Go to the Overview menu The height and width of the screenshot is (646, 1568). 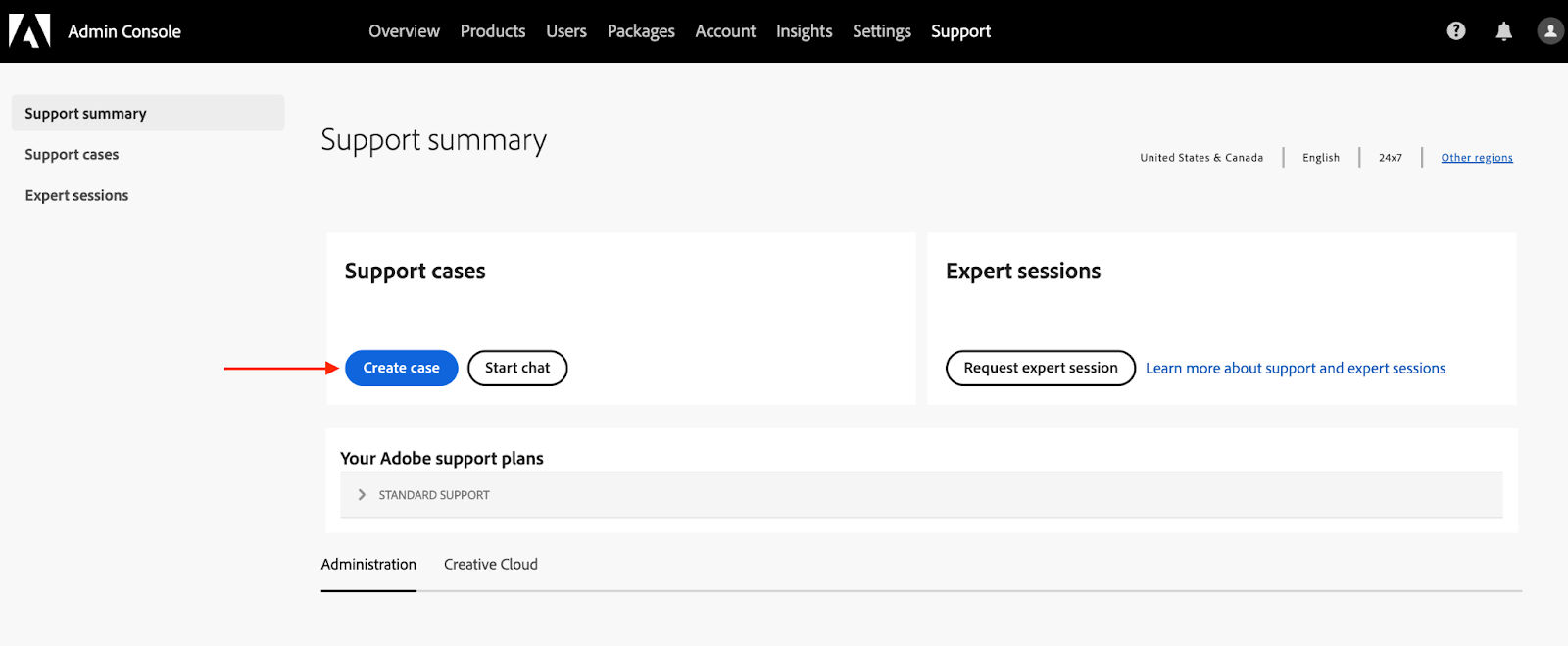click(404, 31)
